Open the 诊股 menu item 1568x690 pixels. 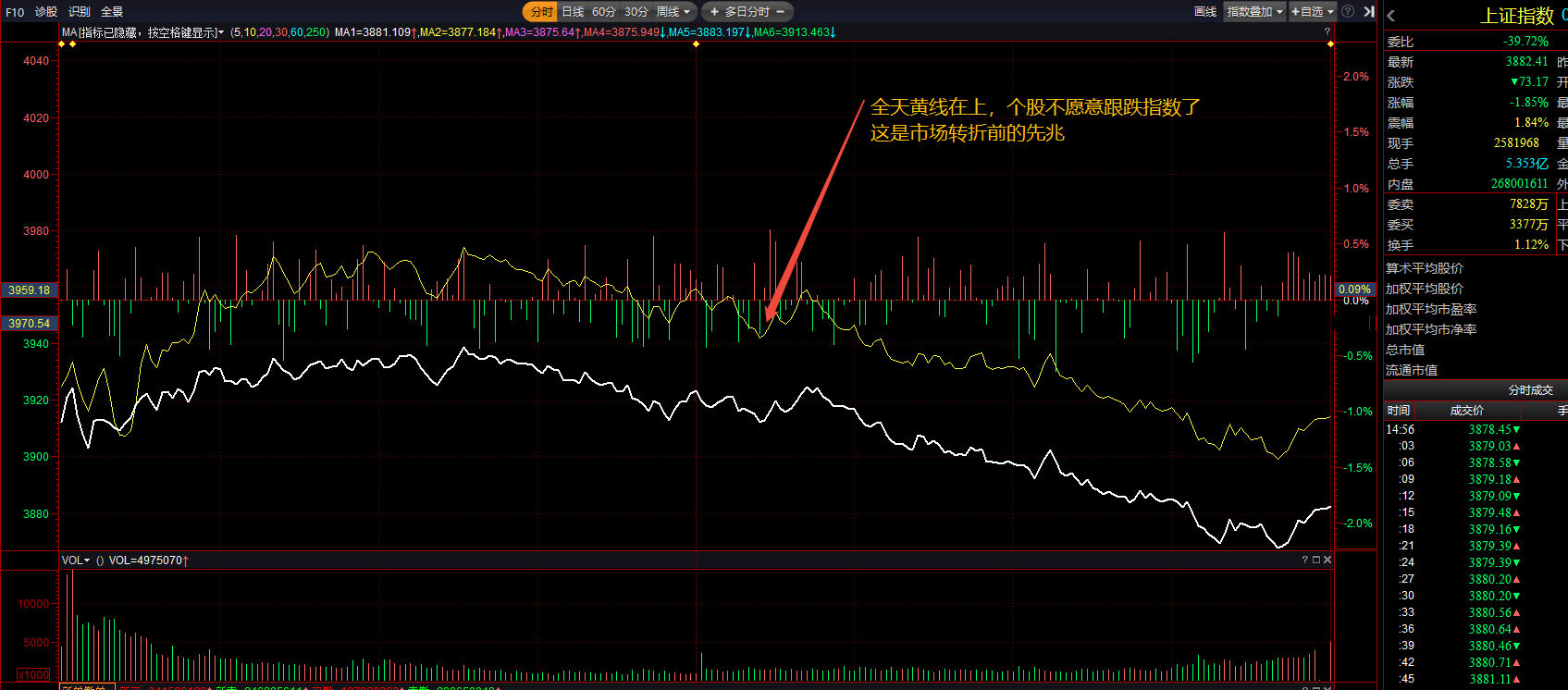point(46,12)
